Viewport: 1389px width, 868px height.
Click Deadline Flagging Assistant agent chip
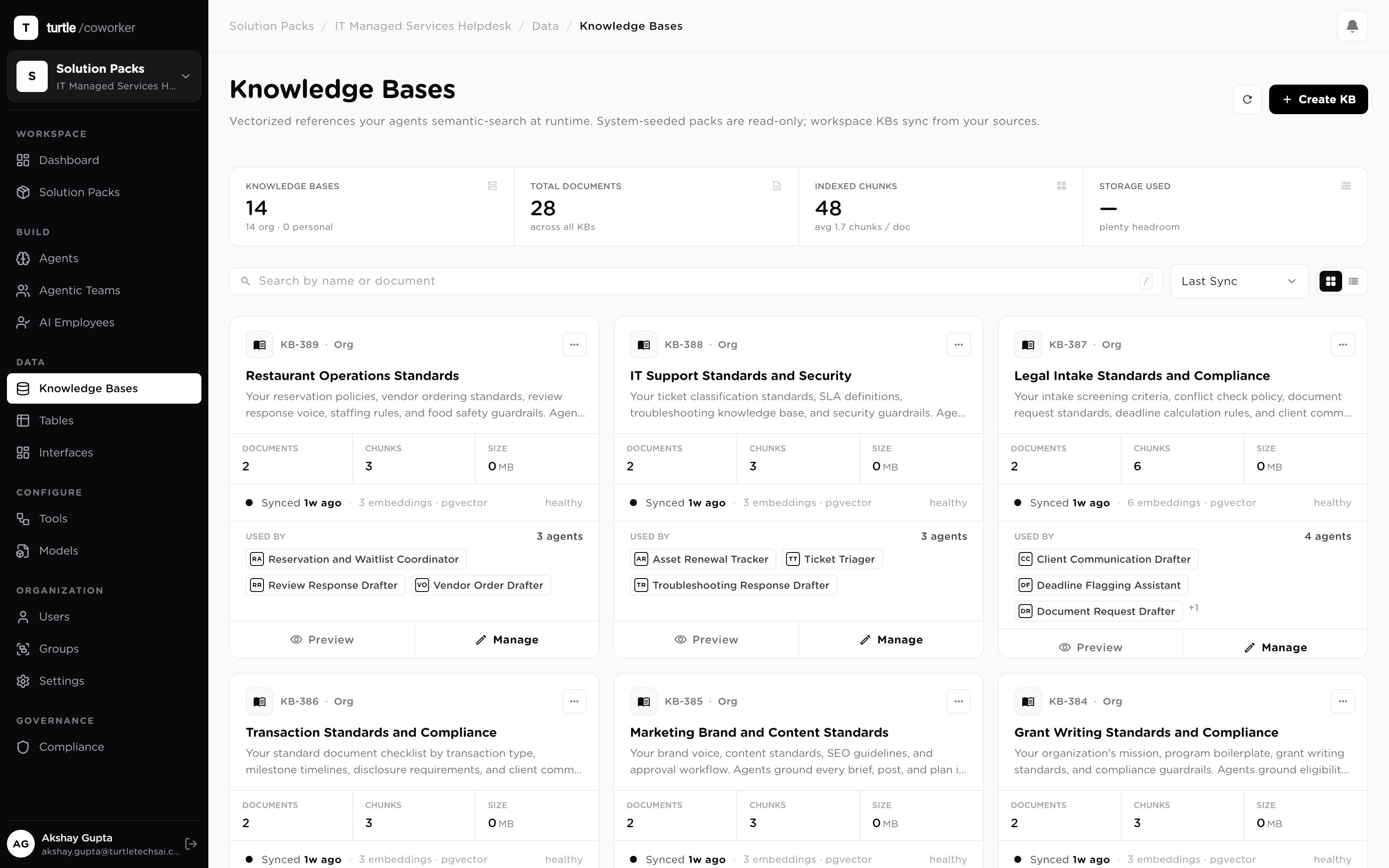pos(1102,585)
